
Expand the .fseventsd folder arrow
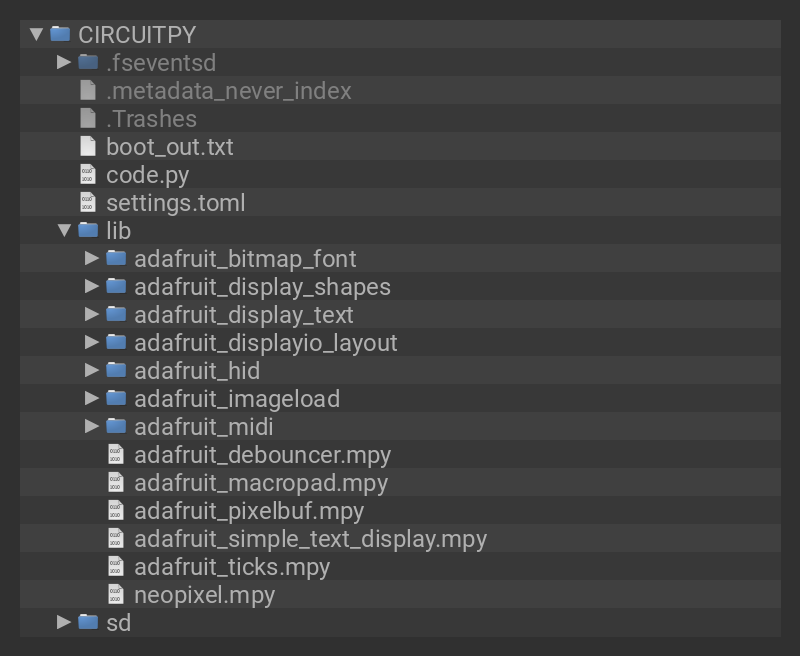coord(64,62)
